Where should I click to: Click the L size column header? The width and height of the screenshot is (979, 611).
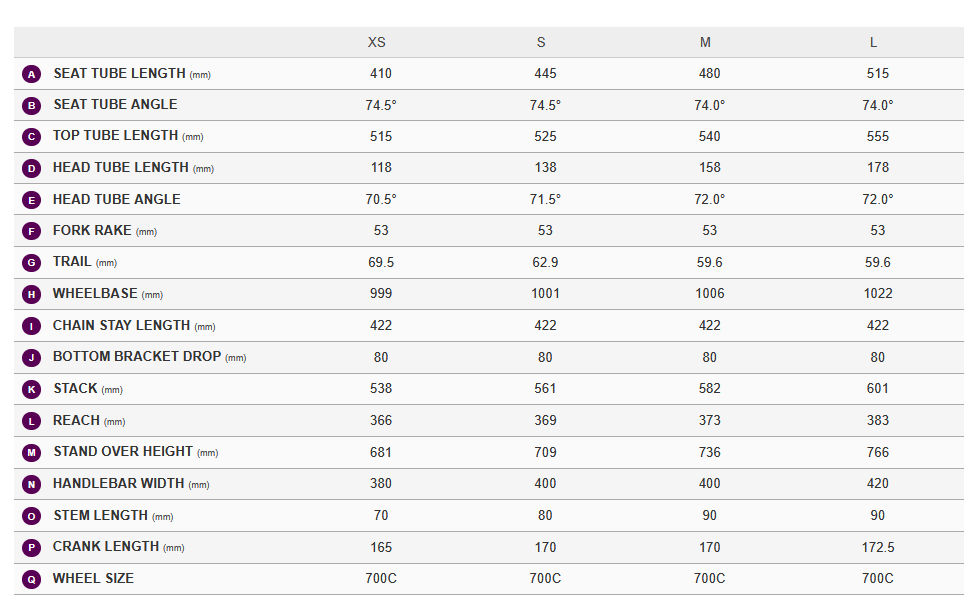(x=874, y=42)
